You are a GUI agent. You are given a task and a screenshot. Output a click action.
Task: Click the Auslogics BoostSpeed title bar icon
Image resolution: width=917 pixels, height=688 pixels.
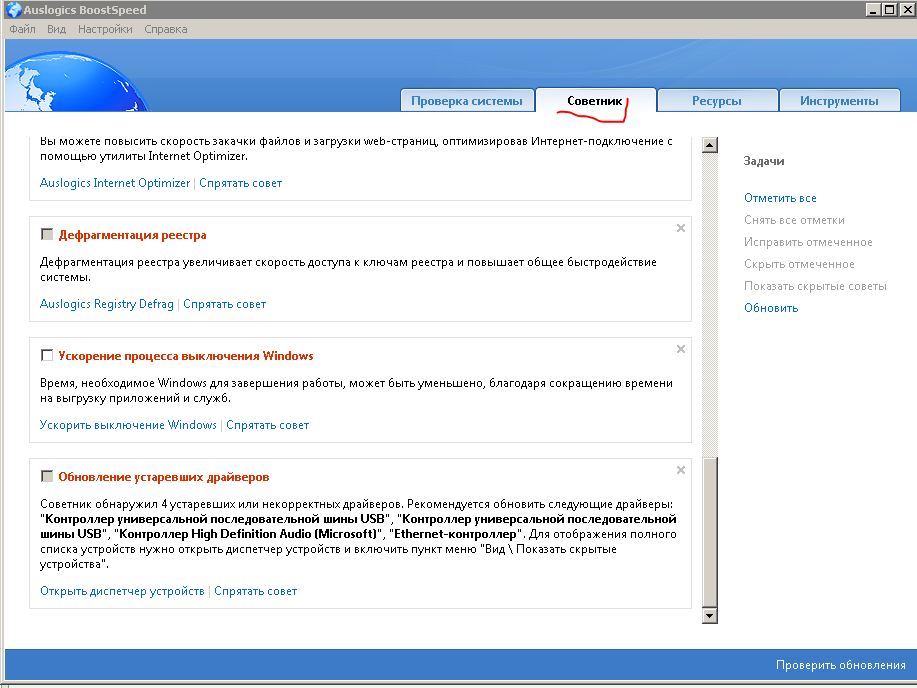[13, 10]
